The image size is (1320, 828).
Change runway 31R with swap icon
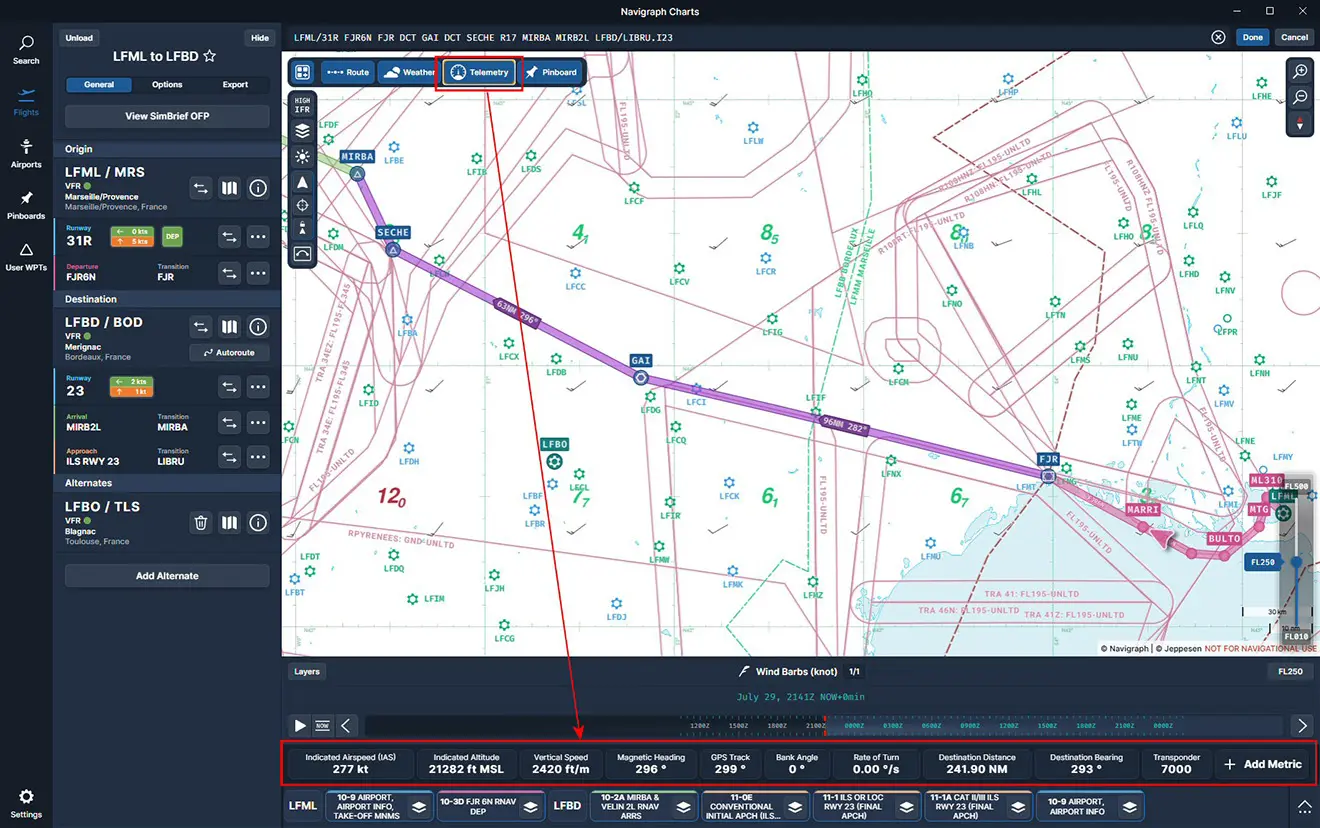click(229, 237)
